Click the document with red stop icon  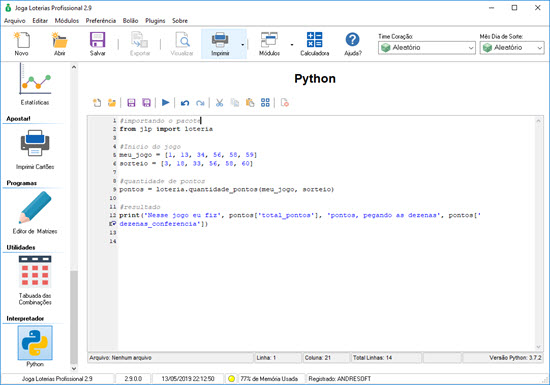[284, 103]
